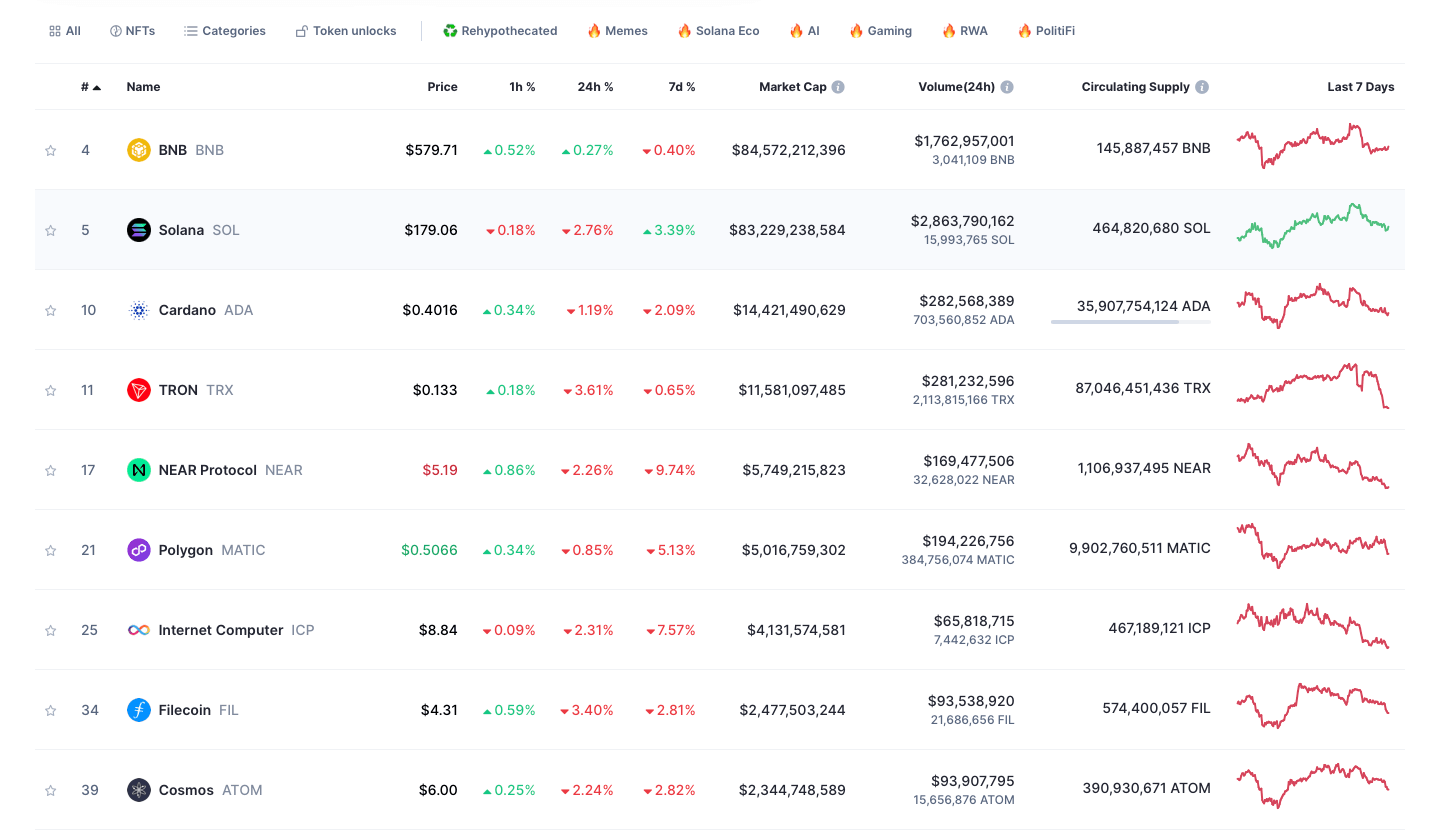
Task: Click the NEAR Protocol logo icon
Action: click(139, 470)
